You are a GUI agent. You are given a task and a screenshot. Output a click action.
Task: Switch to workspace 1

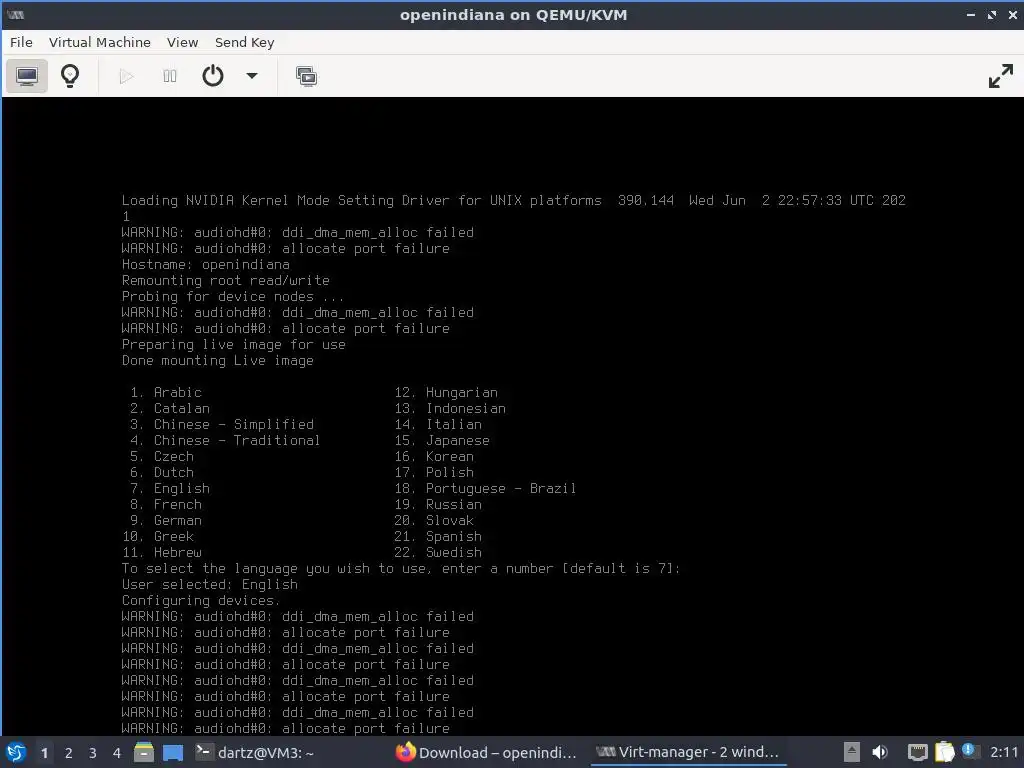(44, 753)
